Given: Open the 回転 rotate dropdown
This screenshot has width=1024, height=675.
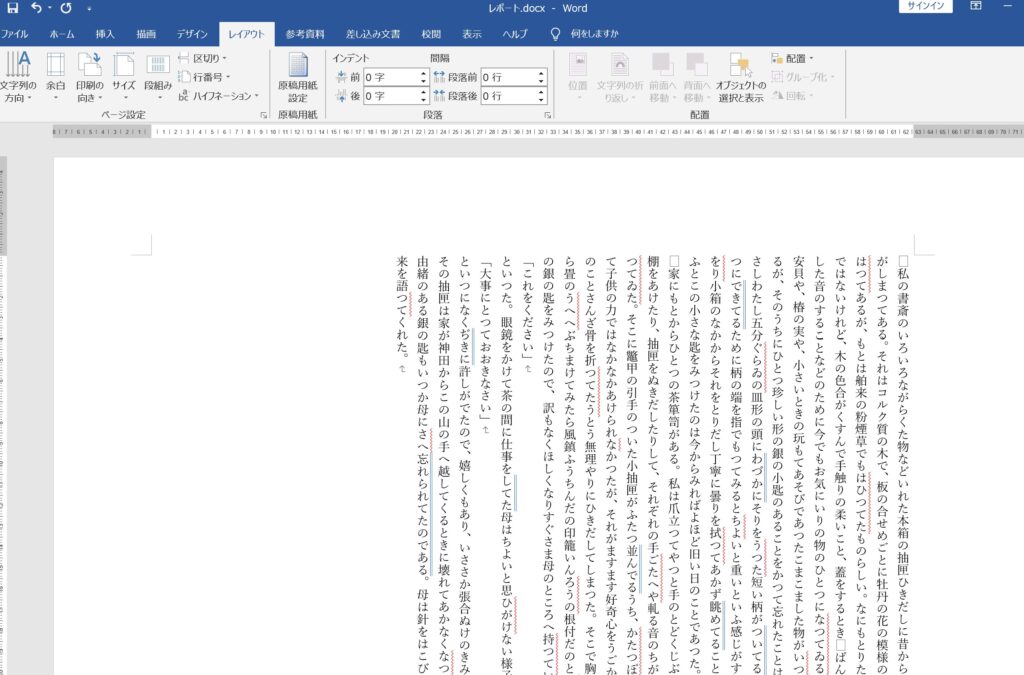Looking at the screenshot, I should point(793,96).
